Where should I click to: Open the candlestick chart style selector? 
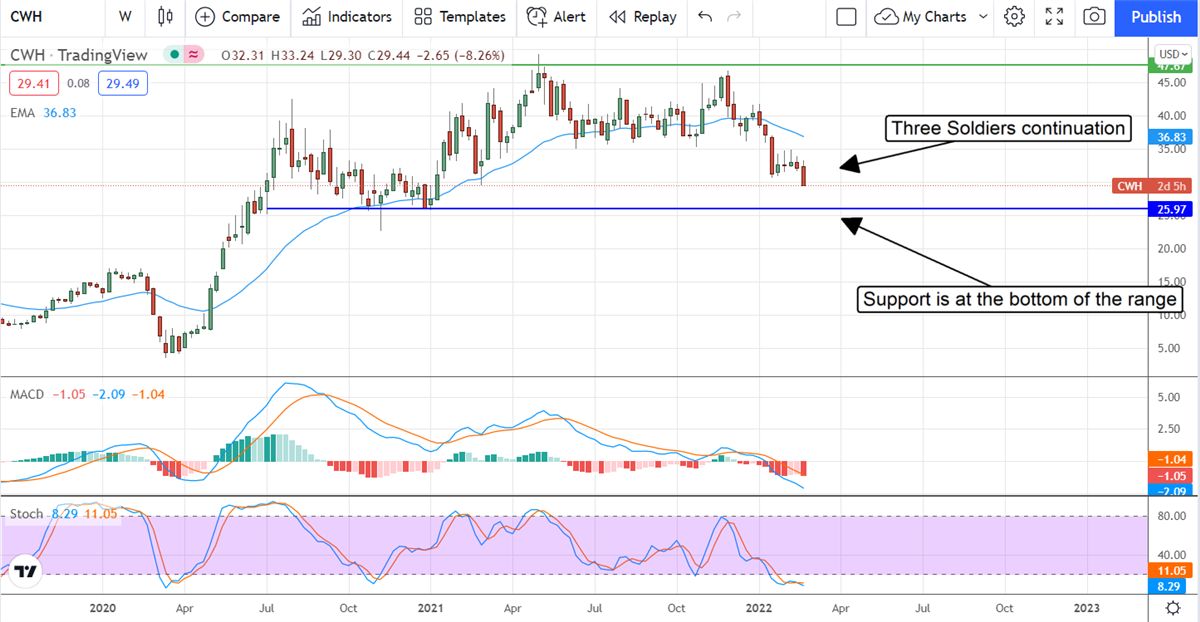point(165,16)
